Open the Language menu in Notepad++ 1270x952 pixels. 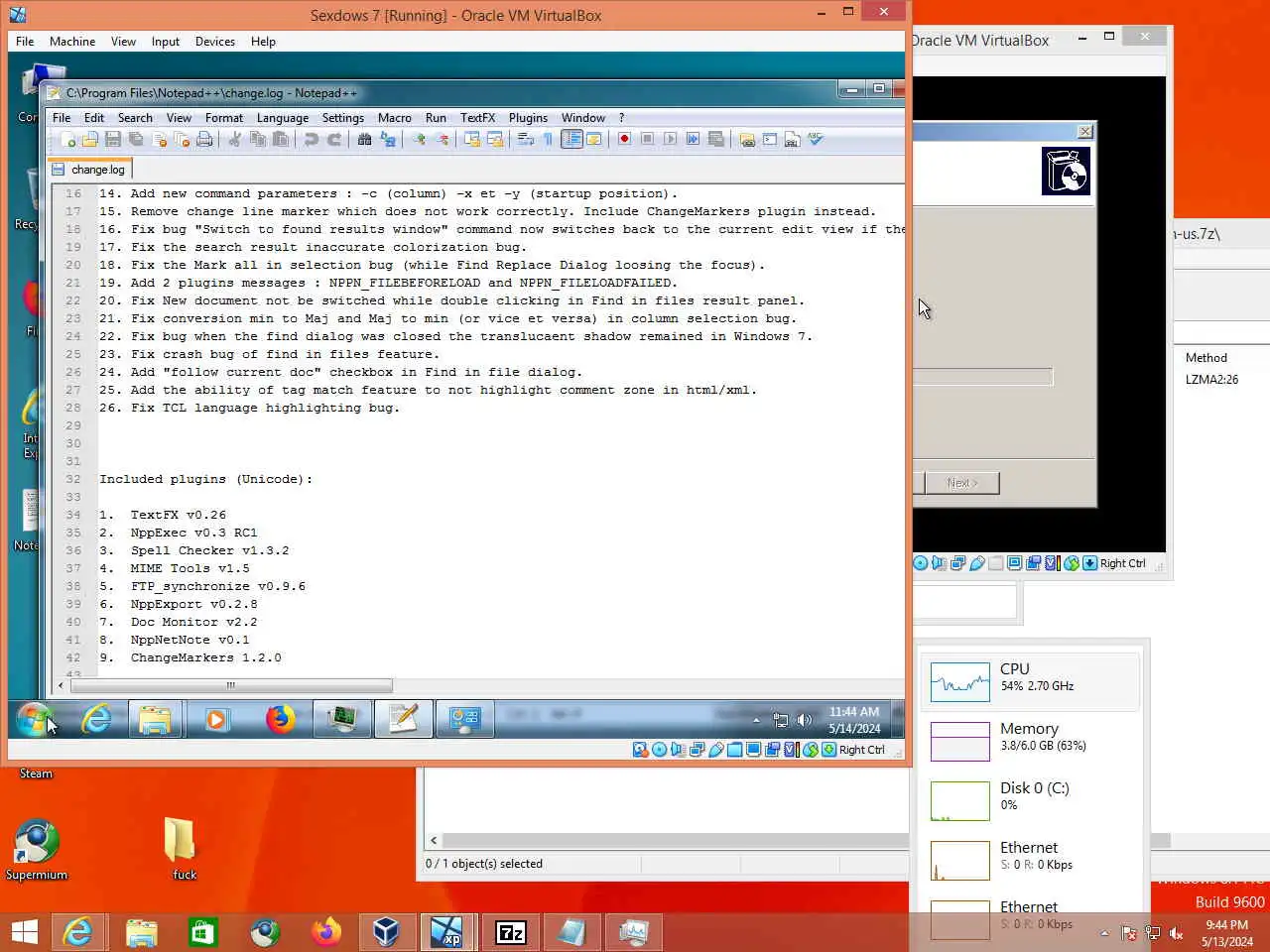click(x=283, y=118)
